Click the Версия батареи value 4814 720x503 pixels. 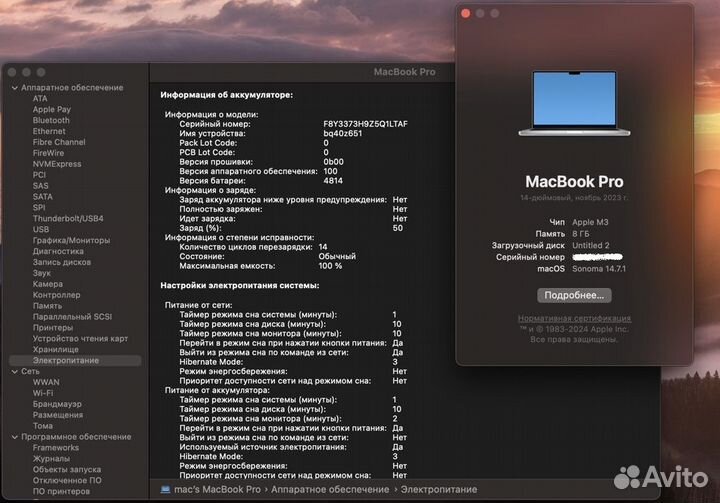point(333,181)
